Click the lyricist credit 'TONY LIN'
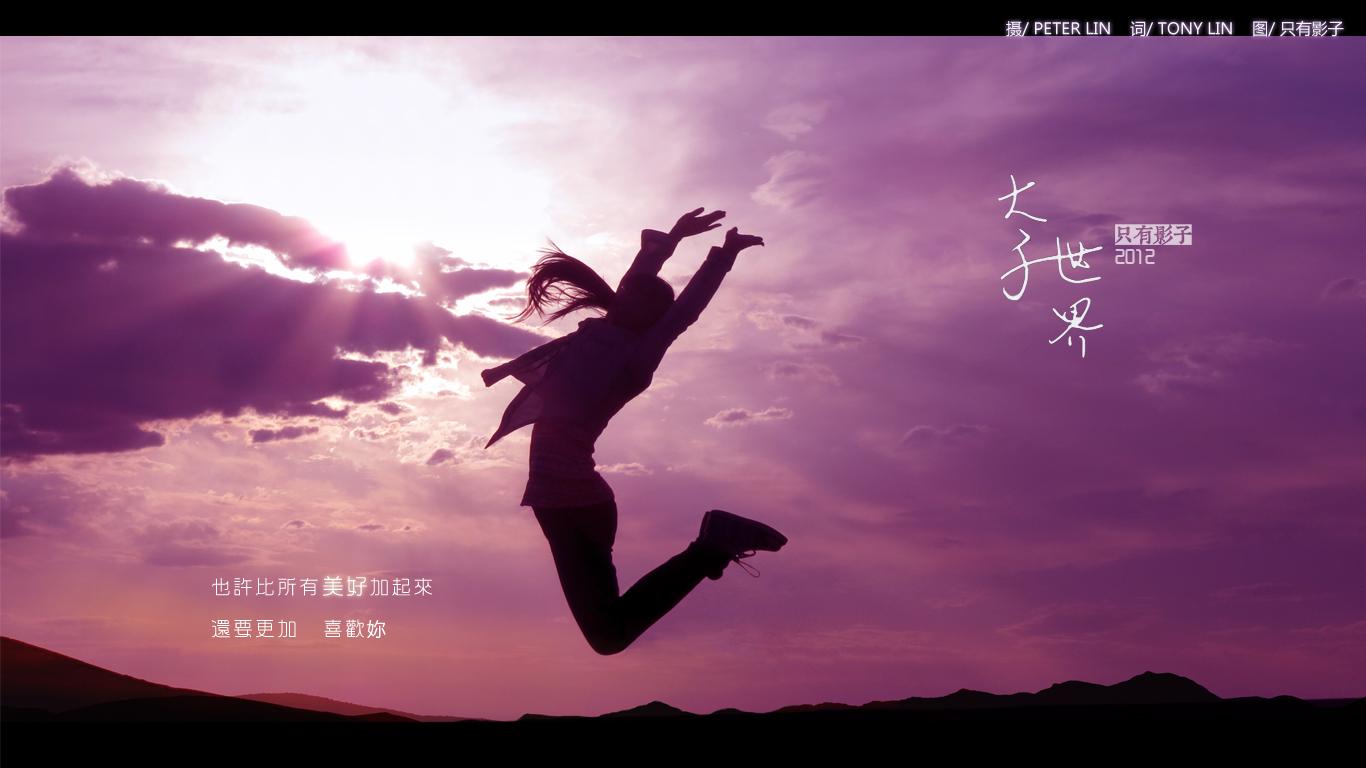Image resolution: width=1366 pixels, height=768 pixels. [1195, 29]
